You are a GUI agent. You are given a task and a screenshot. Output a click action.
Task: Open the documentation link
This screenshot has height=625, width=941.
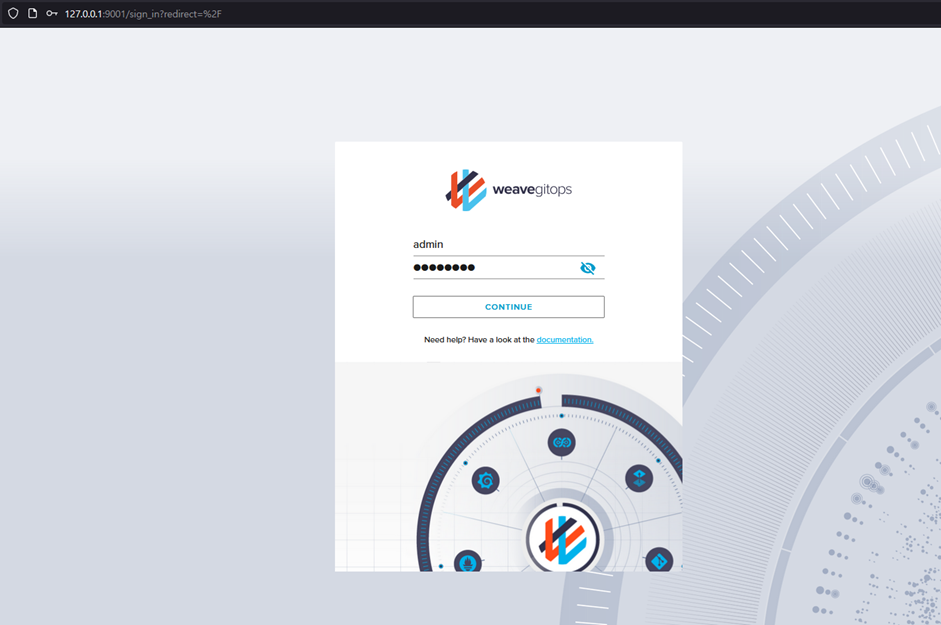(x=565, y=340)
